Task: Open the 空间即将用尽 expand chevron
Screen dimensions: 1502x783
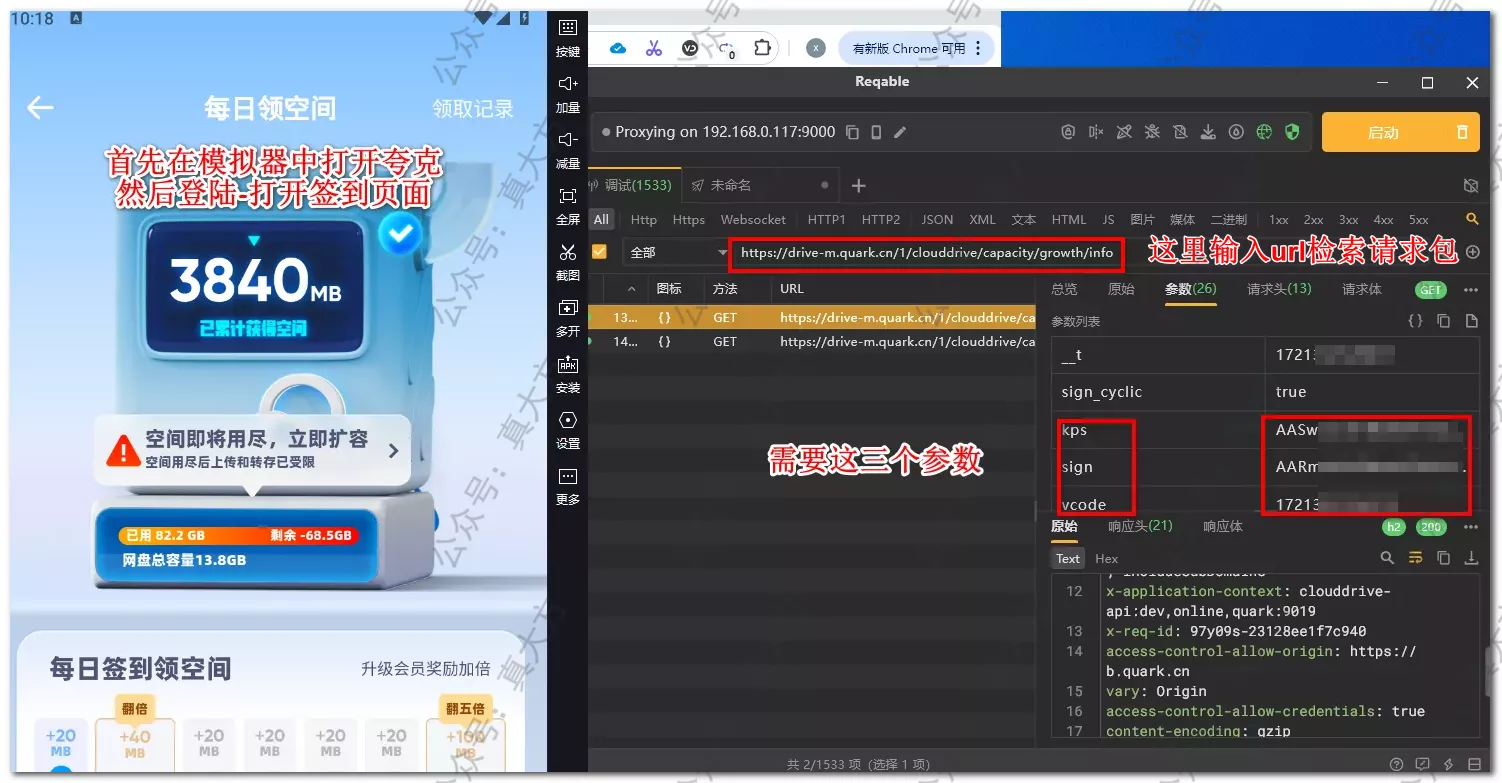Action: tap(393, 451)
